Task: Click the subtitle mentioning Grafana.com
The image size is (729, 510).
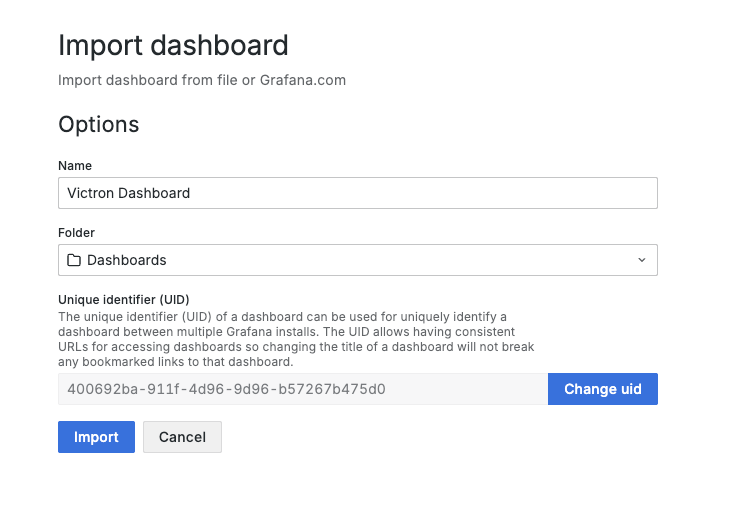Action: coord(202,80)
